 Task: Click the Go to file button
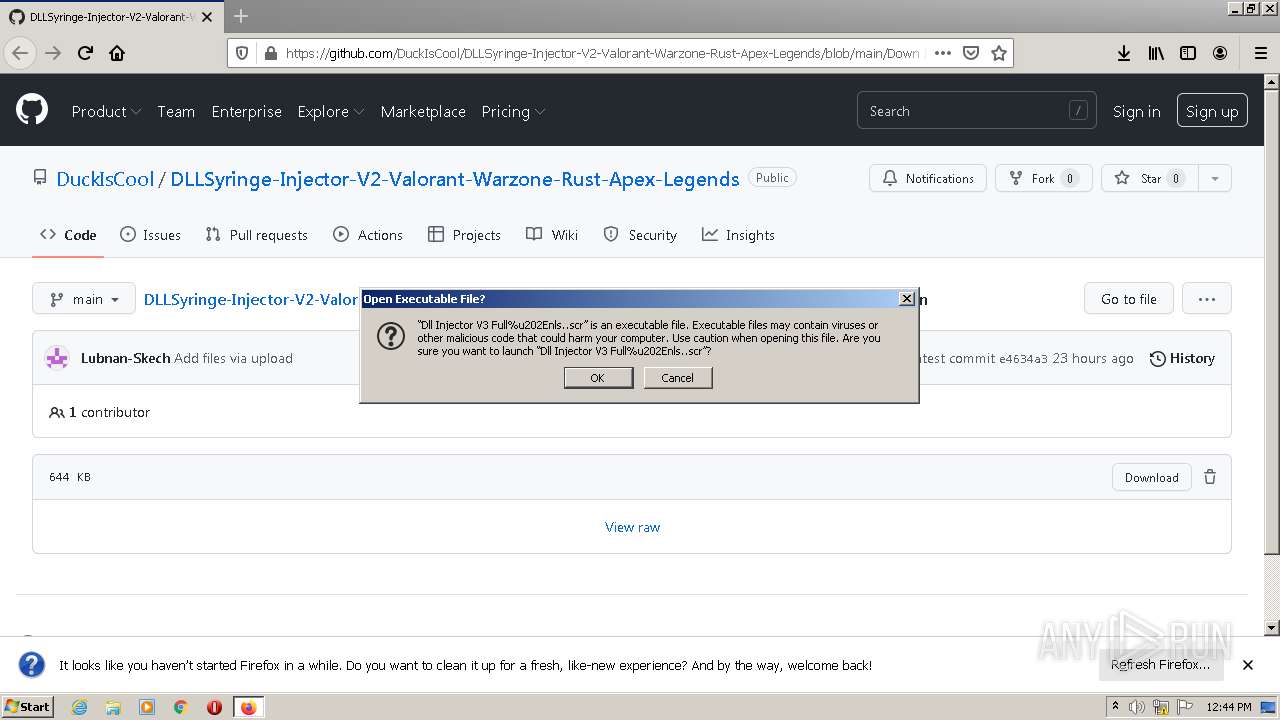click(x=1128, y=299)
